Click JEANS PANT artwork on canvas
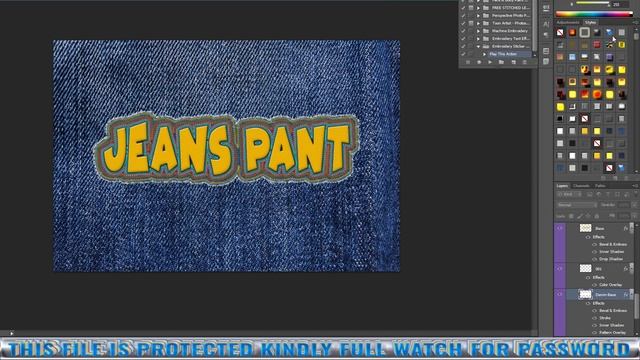 click(227, 148)
